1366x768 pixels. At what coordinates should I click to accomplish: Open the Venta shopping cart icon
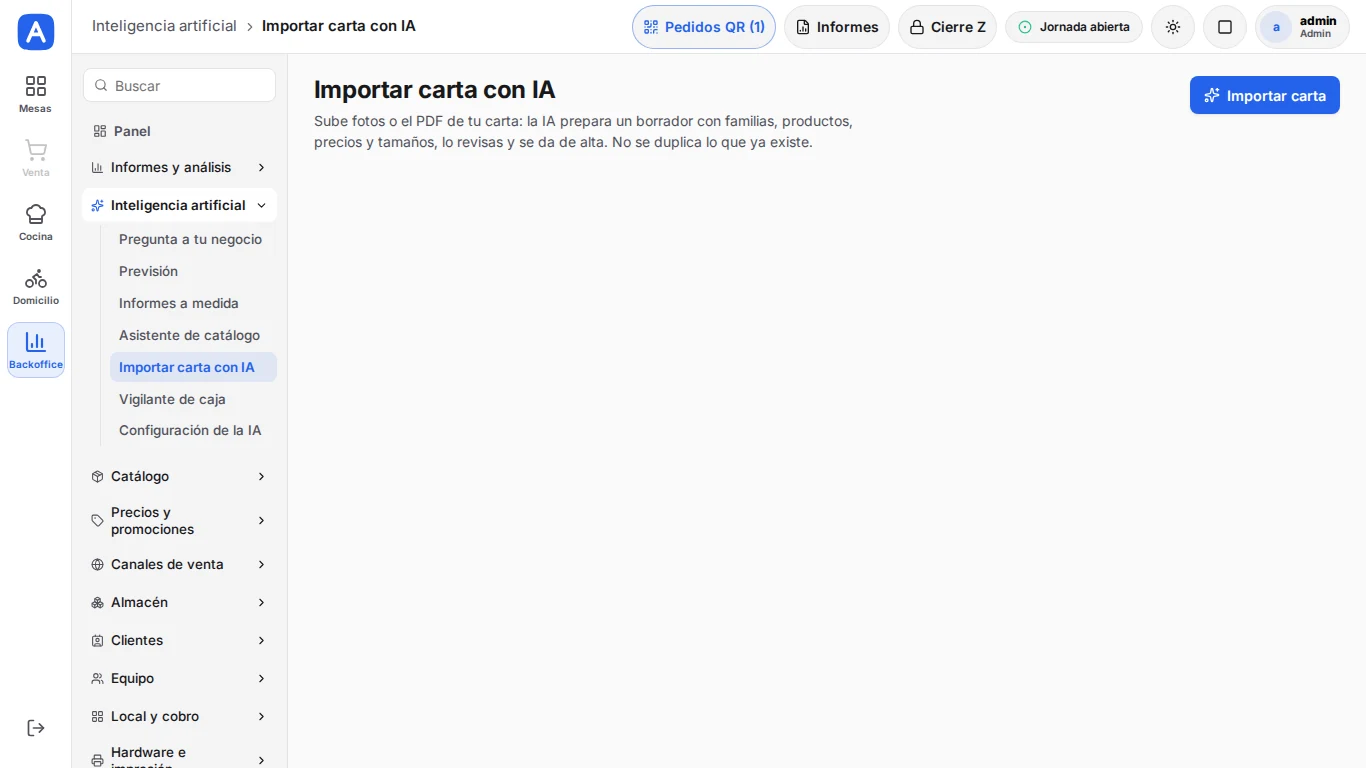tap(36, 158)
